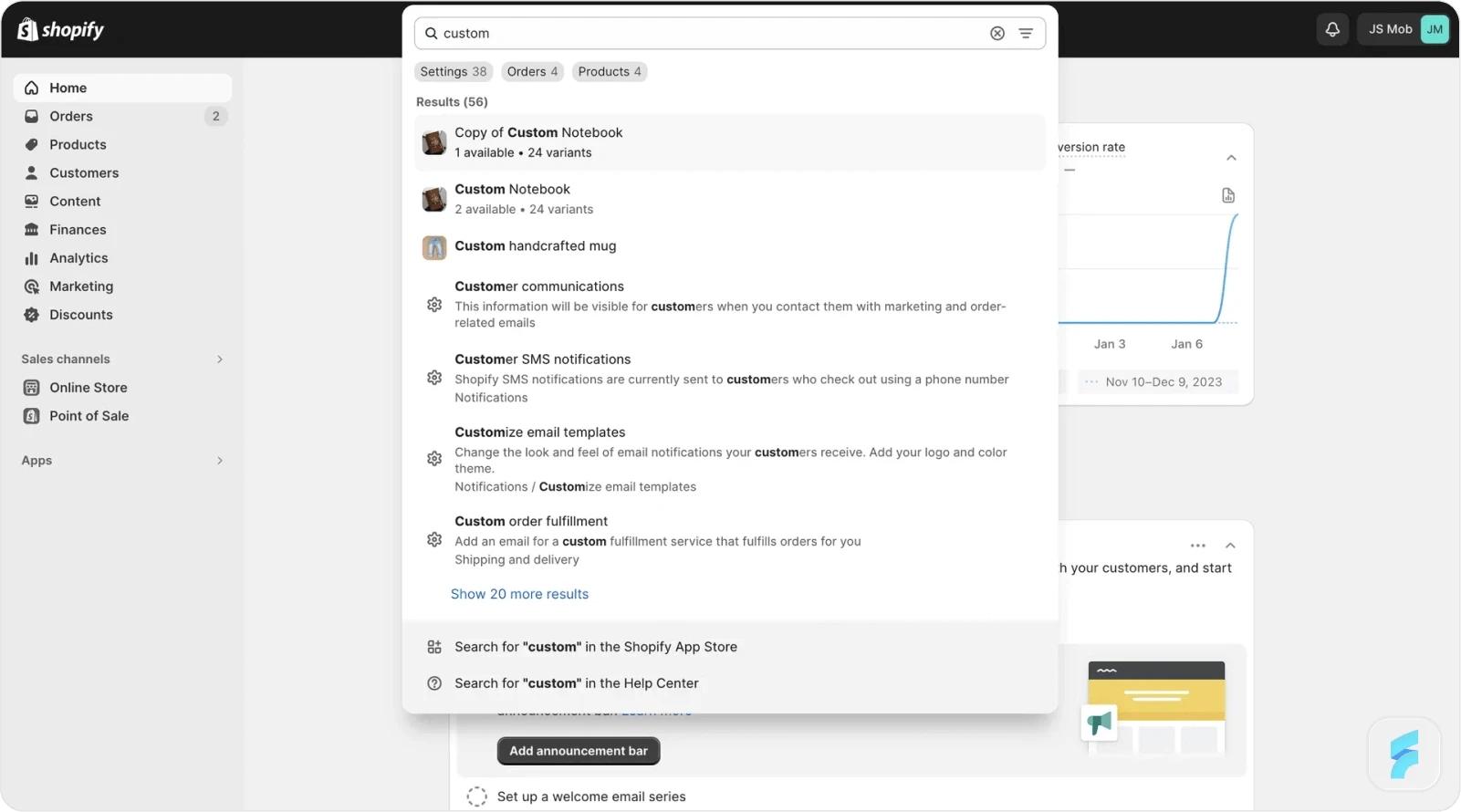
Task: Open the blue floating assistant icon
Action: (1404, 755)
